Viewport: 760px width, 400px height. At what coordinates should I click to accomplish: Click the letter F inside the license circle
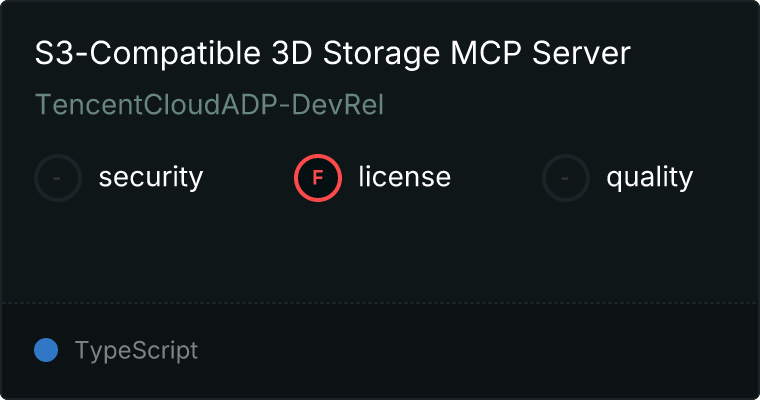317,178
